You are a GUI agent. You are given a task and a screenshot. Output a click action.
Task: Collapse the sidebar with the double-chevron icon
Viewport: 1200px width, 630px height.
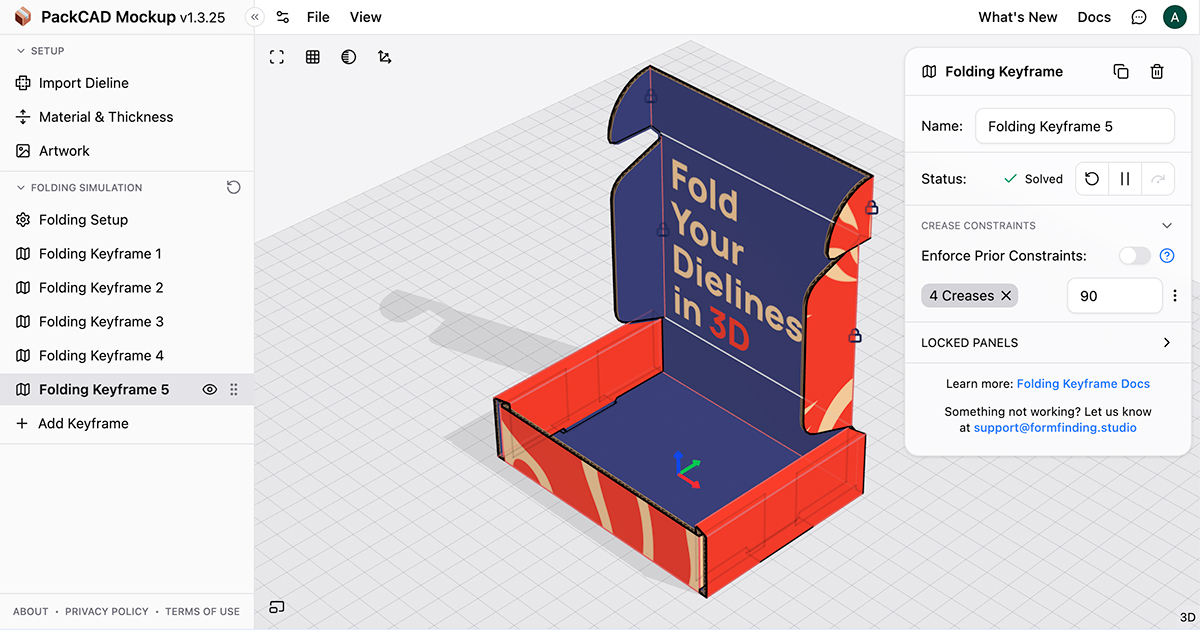(x=255, y=17)
